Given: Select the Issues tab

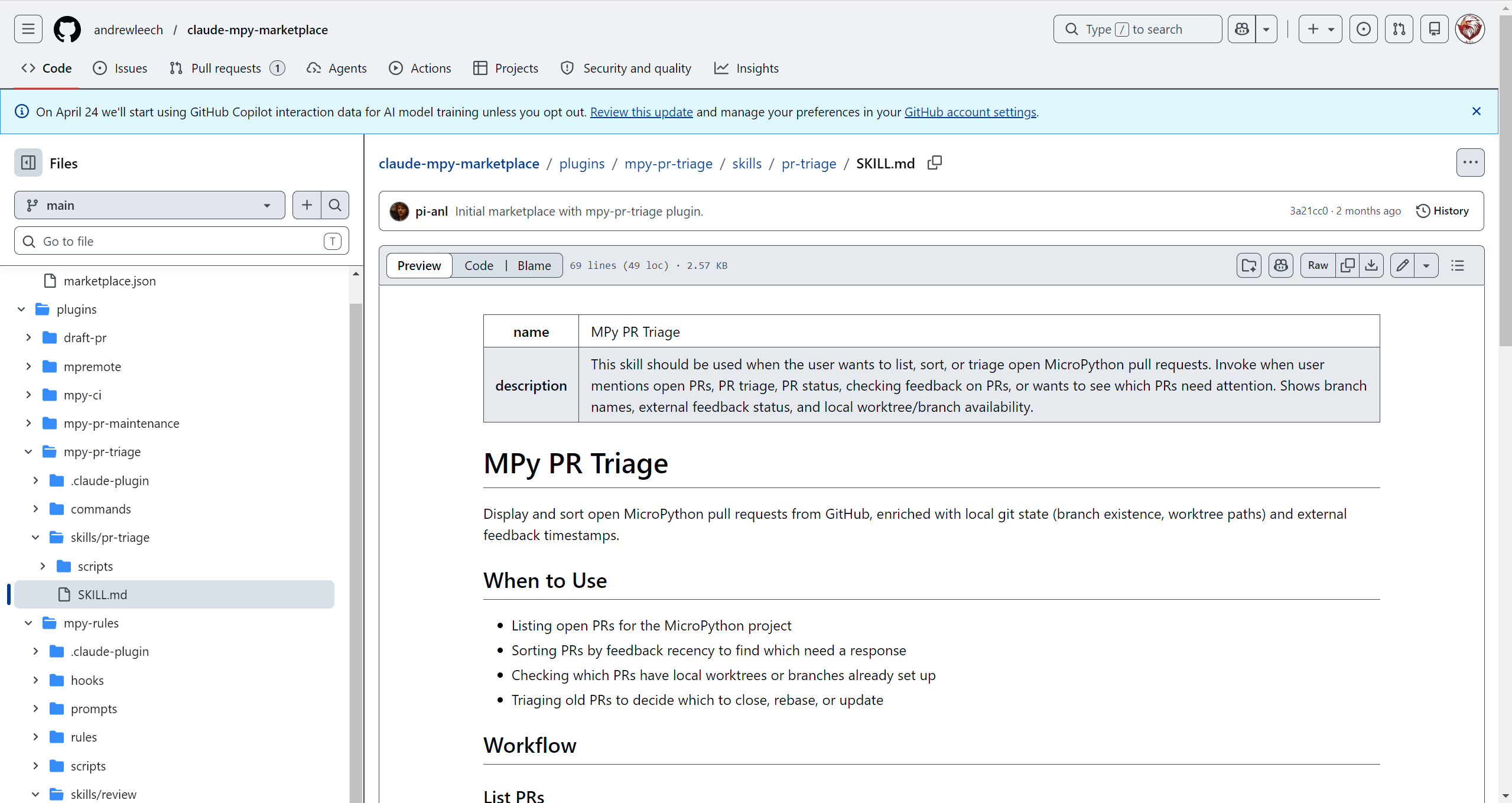Looking at the screenshot, I should coord(120,68).
